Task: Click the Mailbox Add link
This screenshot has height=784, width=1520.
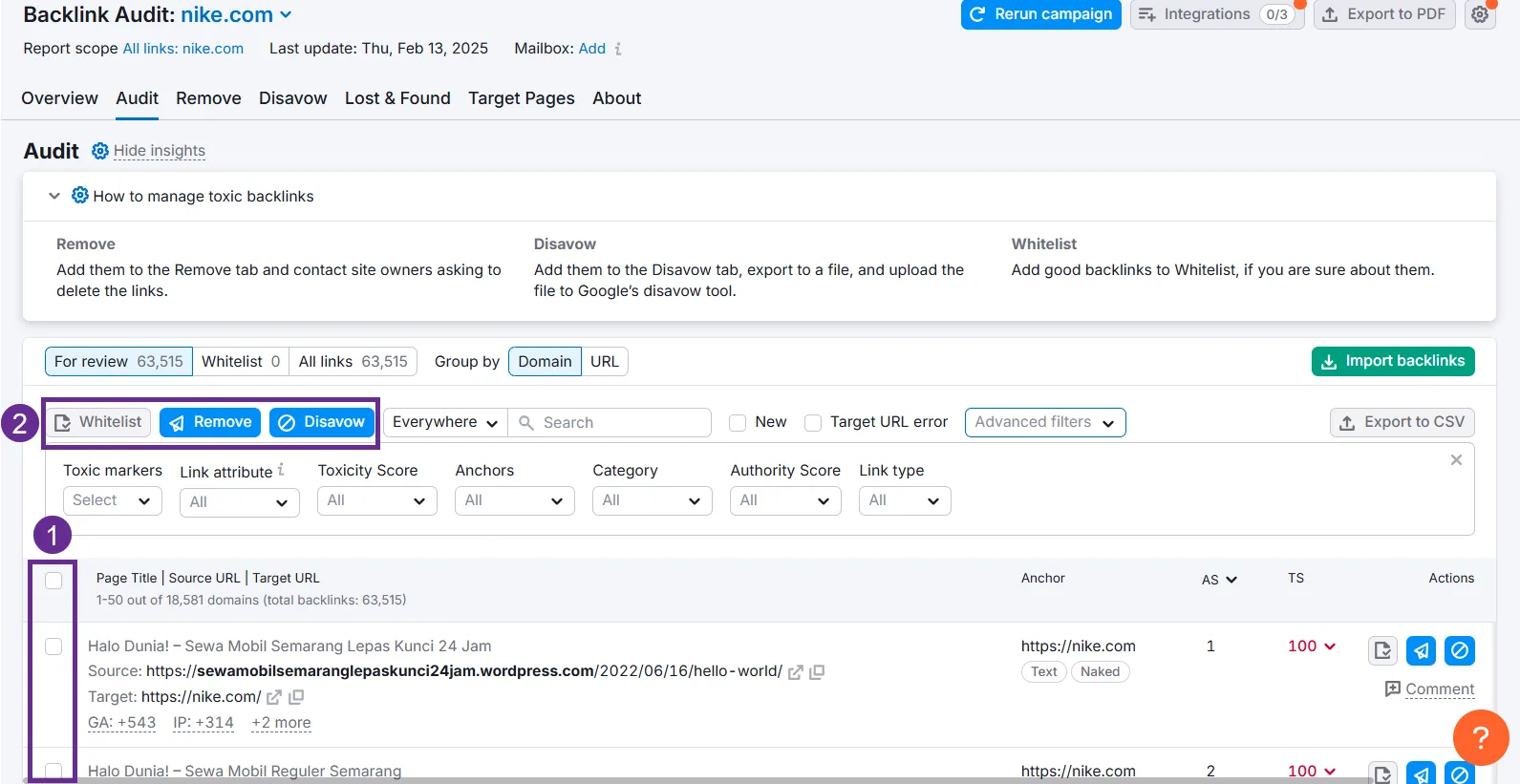Action: [x=592, y=49]
